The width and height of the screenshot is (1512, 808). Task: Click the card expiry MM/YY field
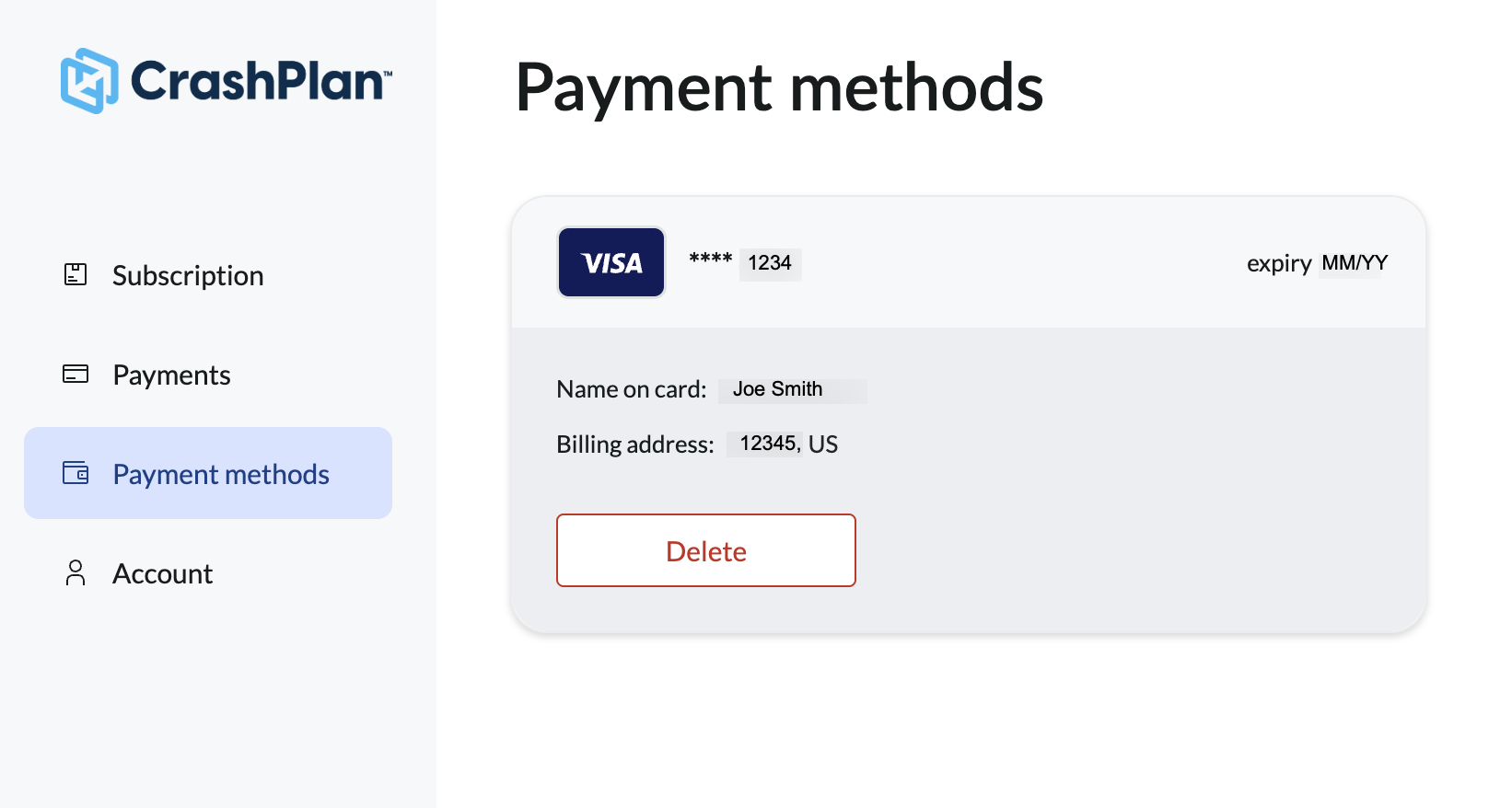pyautogui.click(x=1354, y=263)
